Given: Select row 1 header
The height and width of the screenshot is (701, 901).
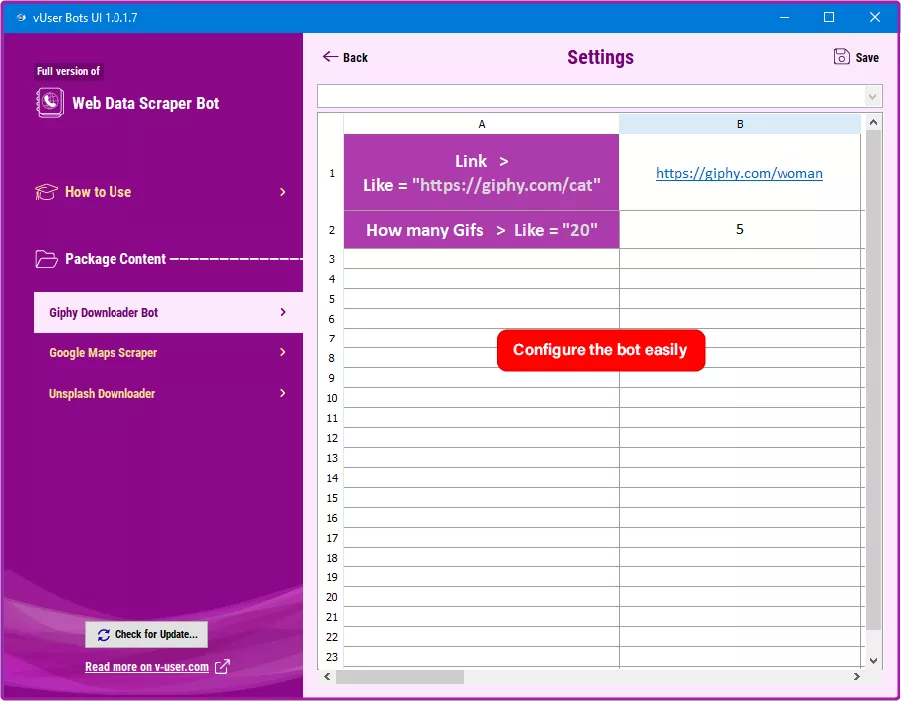Looking at the screenshot, I should [x=332, y=172].
